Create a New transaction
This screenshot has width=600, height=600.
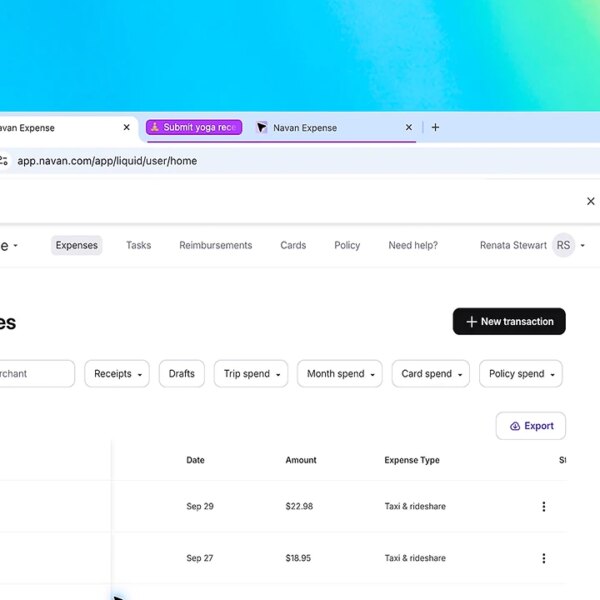coord(509,321)
